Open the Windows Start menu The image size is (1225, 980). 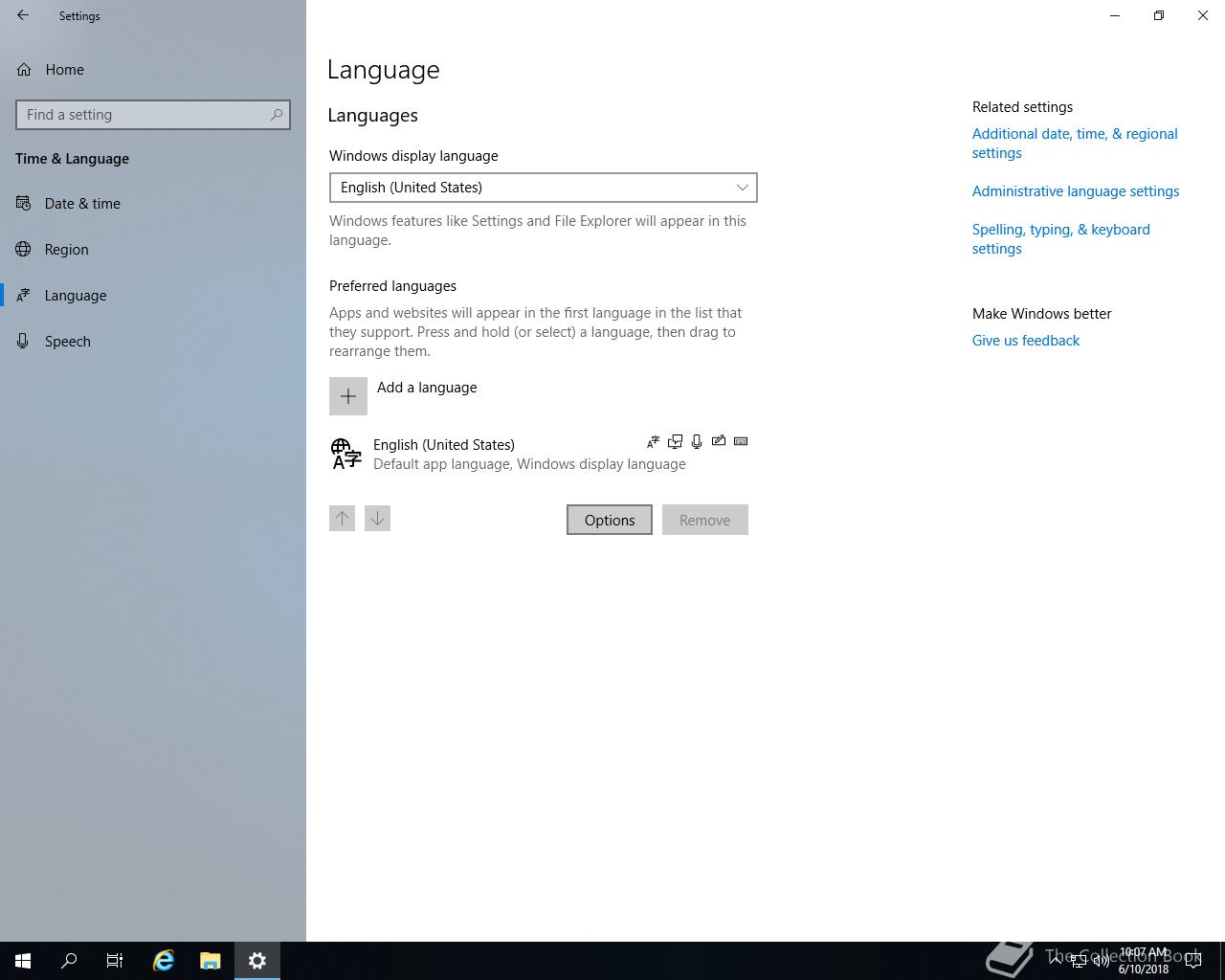pos(23,961)
